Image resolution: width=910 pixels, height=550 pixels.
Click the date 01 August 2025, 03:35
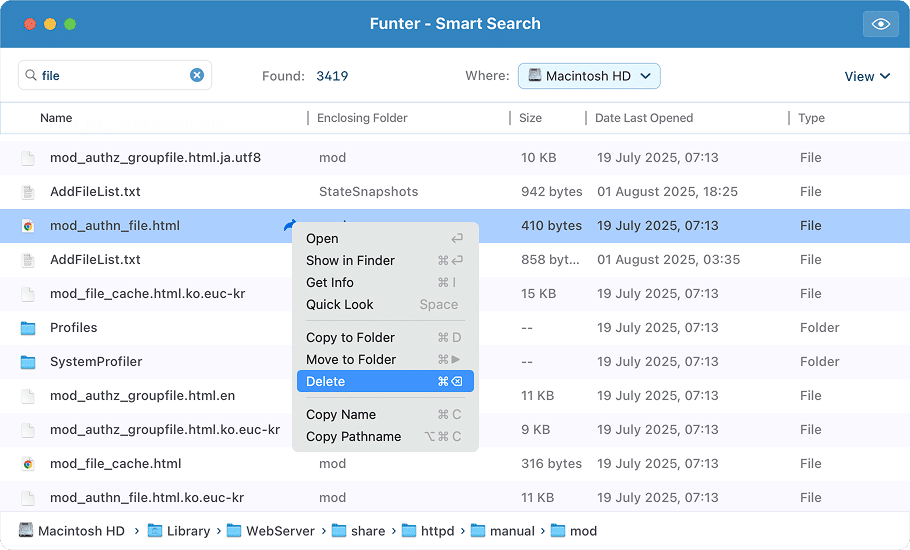669,259
